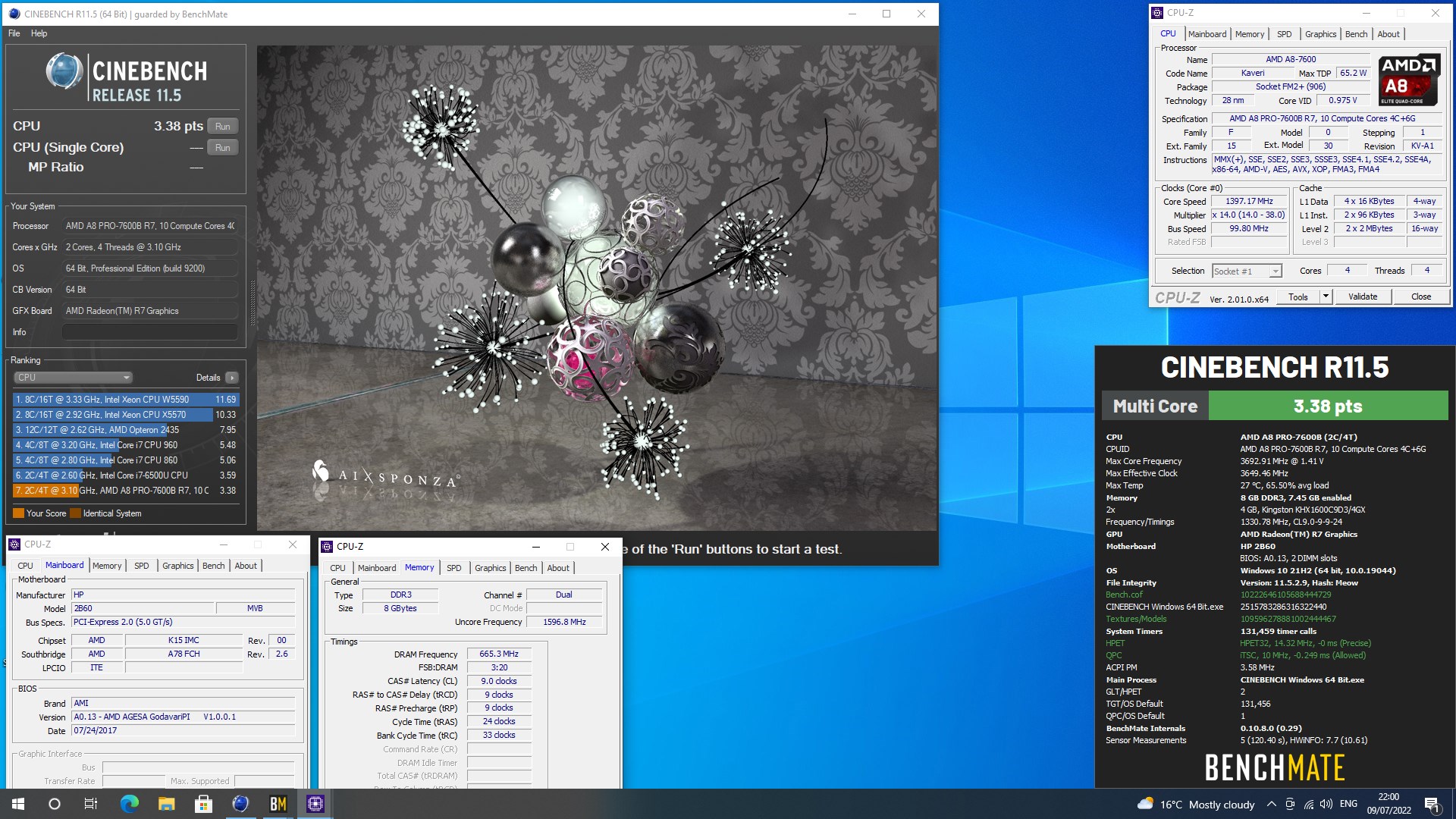Click the Cinebench title bar app icon

coord(14,14)
